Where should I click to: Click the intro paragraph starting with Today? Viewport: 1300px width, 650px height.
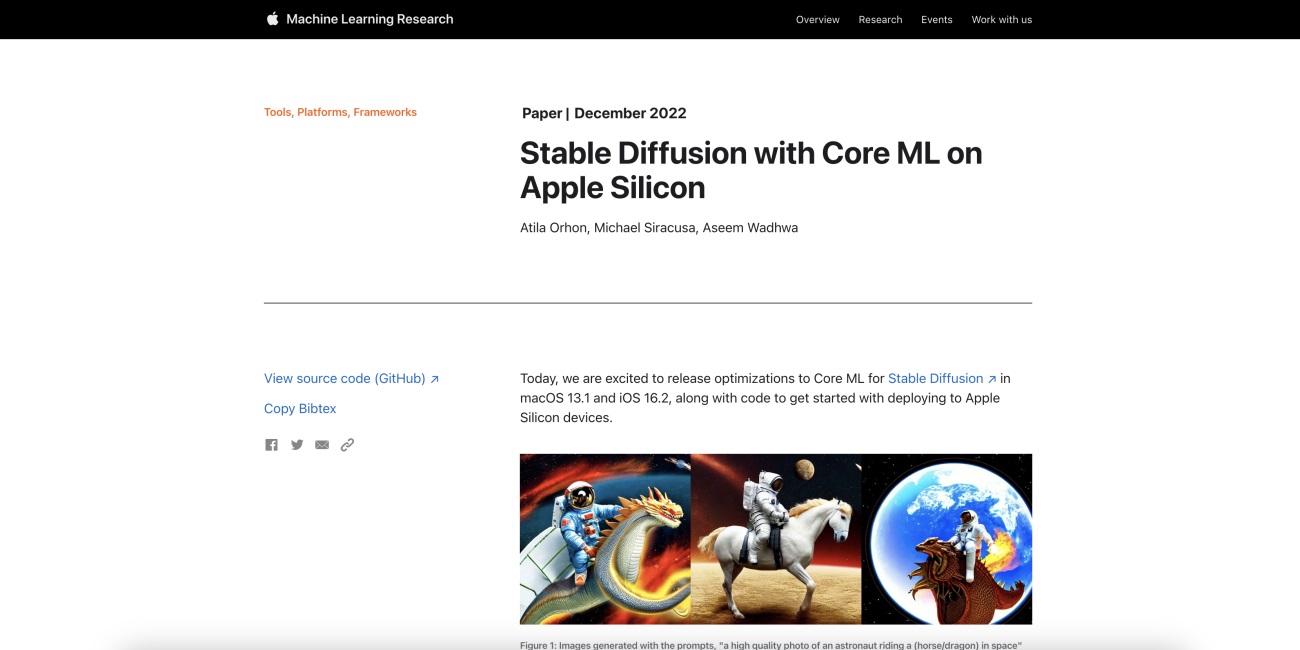766,398
